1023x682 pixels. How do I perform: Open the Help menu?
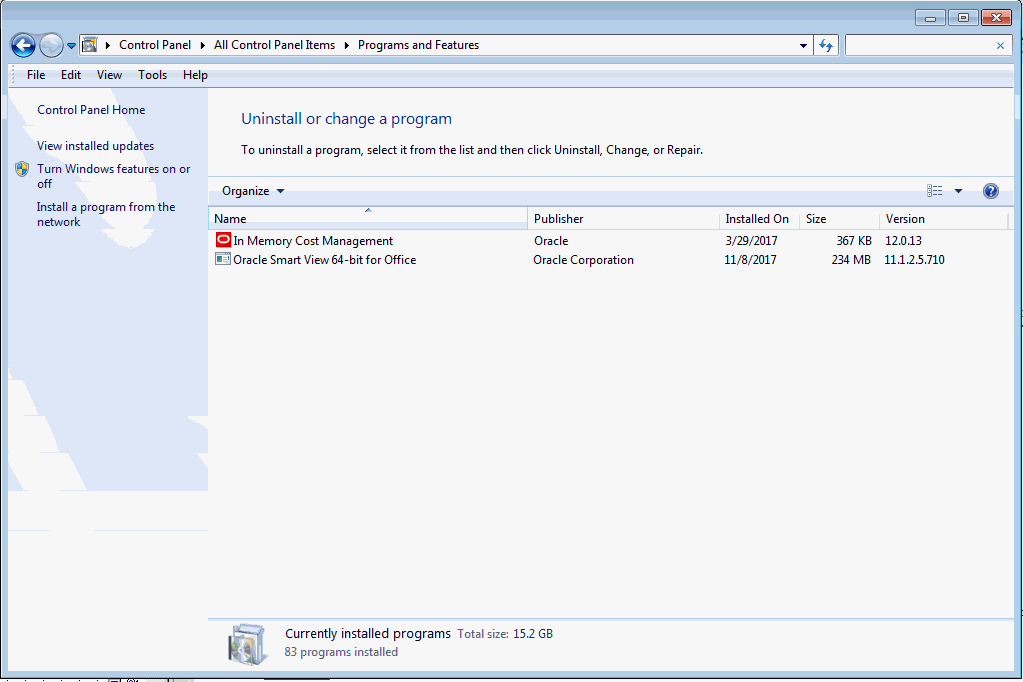pos(195,75)
